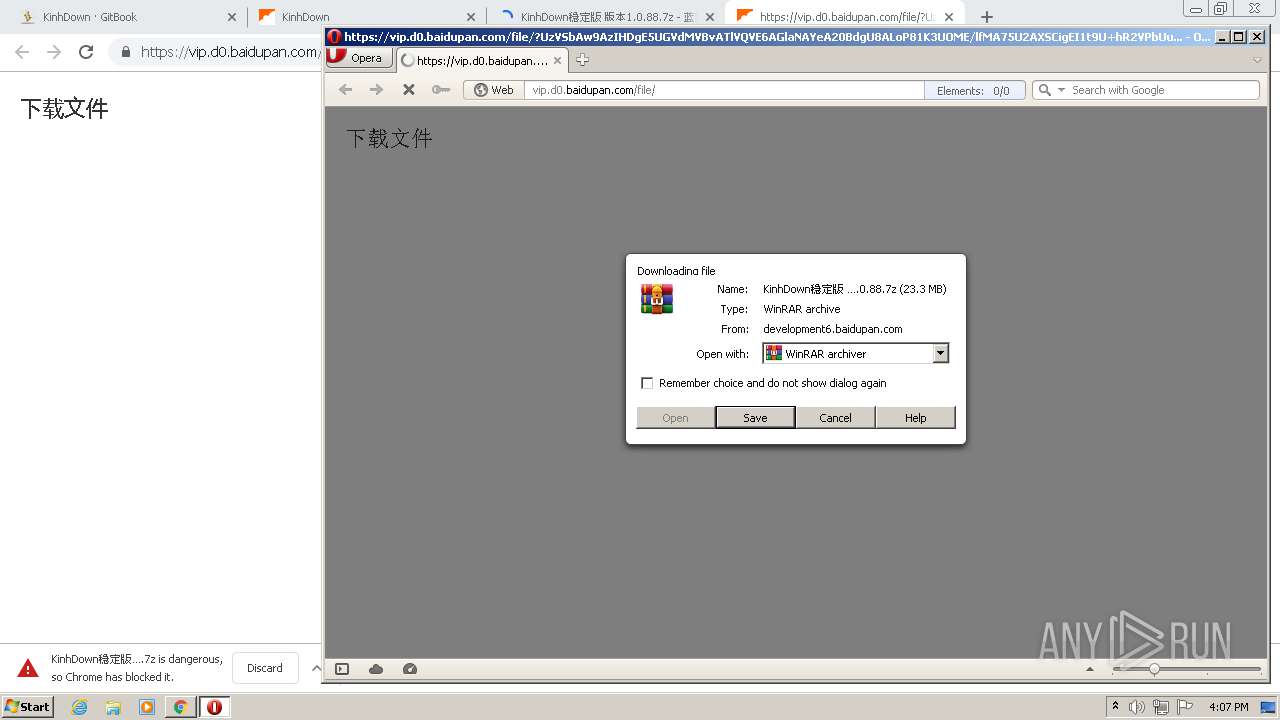Toggle Opera panels icon in status bar
The width and height of the screenshot is (1280, 720).
tap(342, 669)
